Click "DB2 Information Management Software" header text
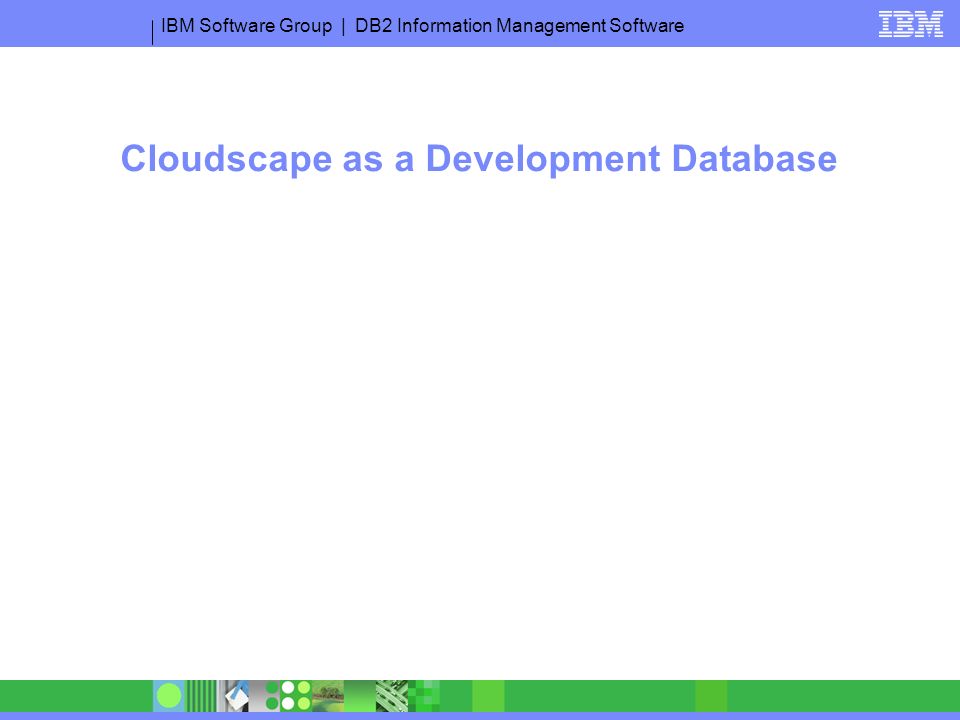Screen dimensions: 960x720 point(519,26)
